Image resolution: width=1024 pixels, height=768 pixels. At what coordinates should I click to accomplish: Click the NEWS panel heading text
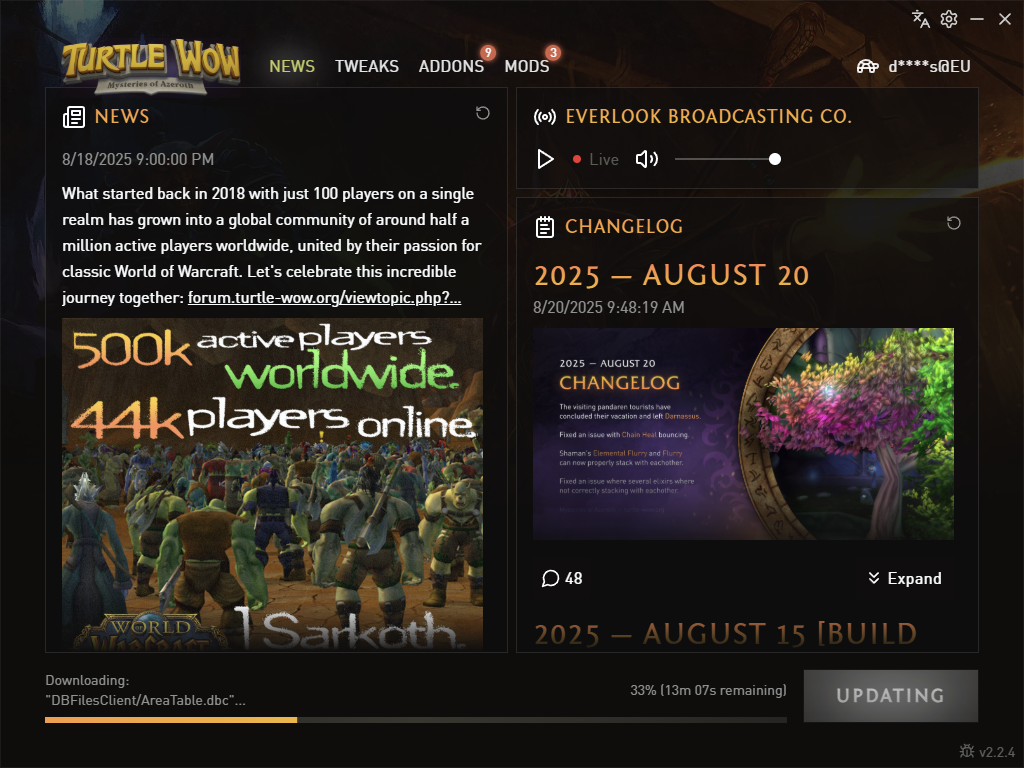pos(121,116)
